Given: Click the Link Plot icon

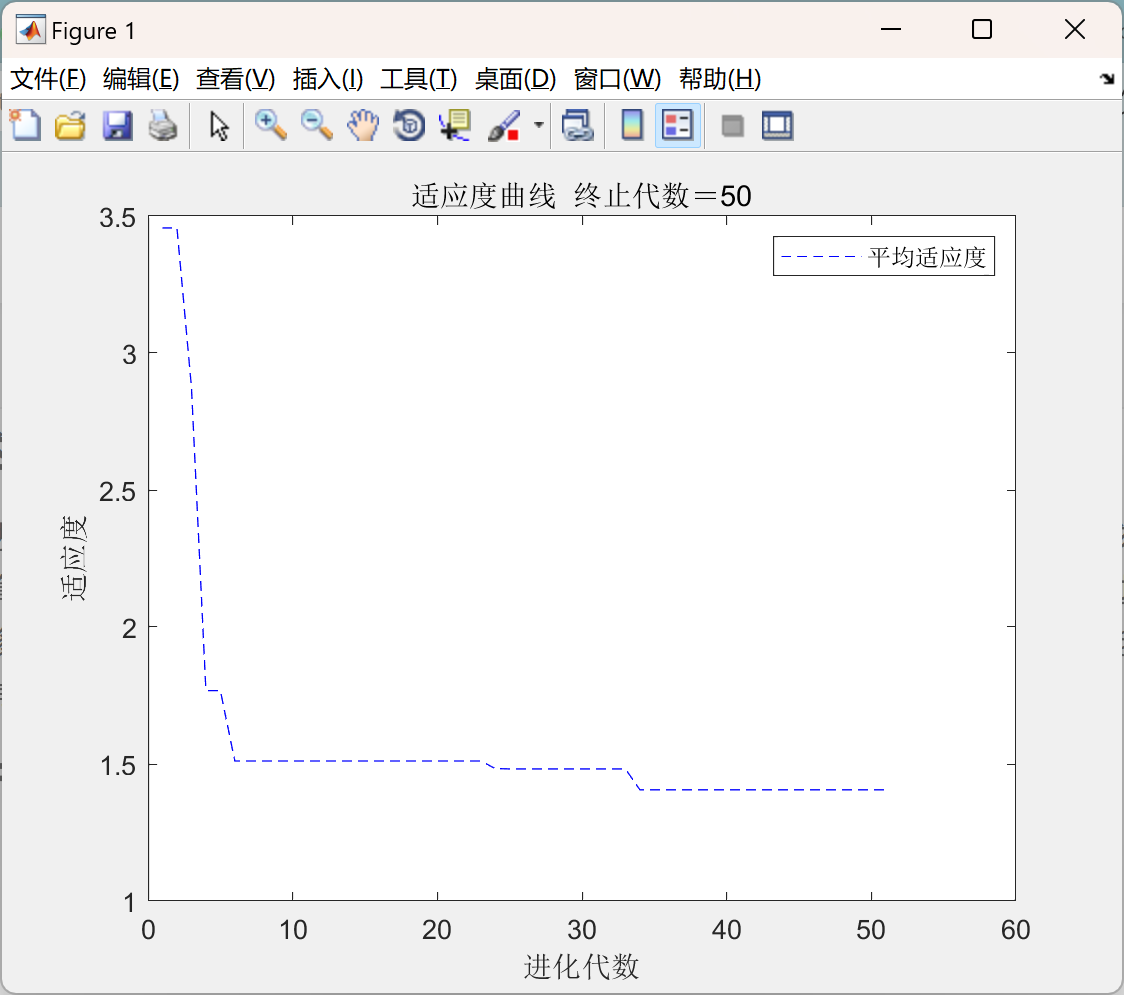Looking at the screenshot, I should coord(578,125).
